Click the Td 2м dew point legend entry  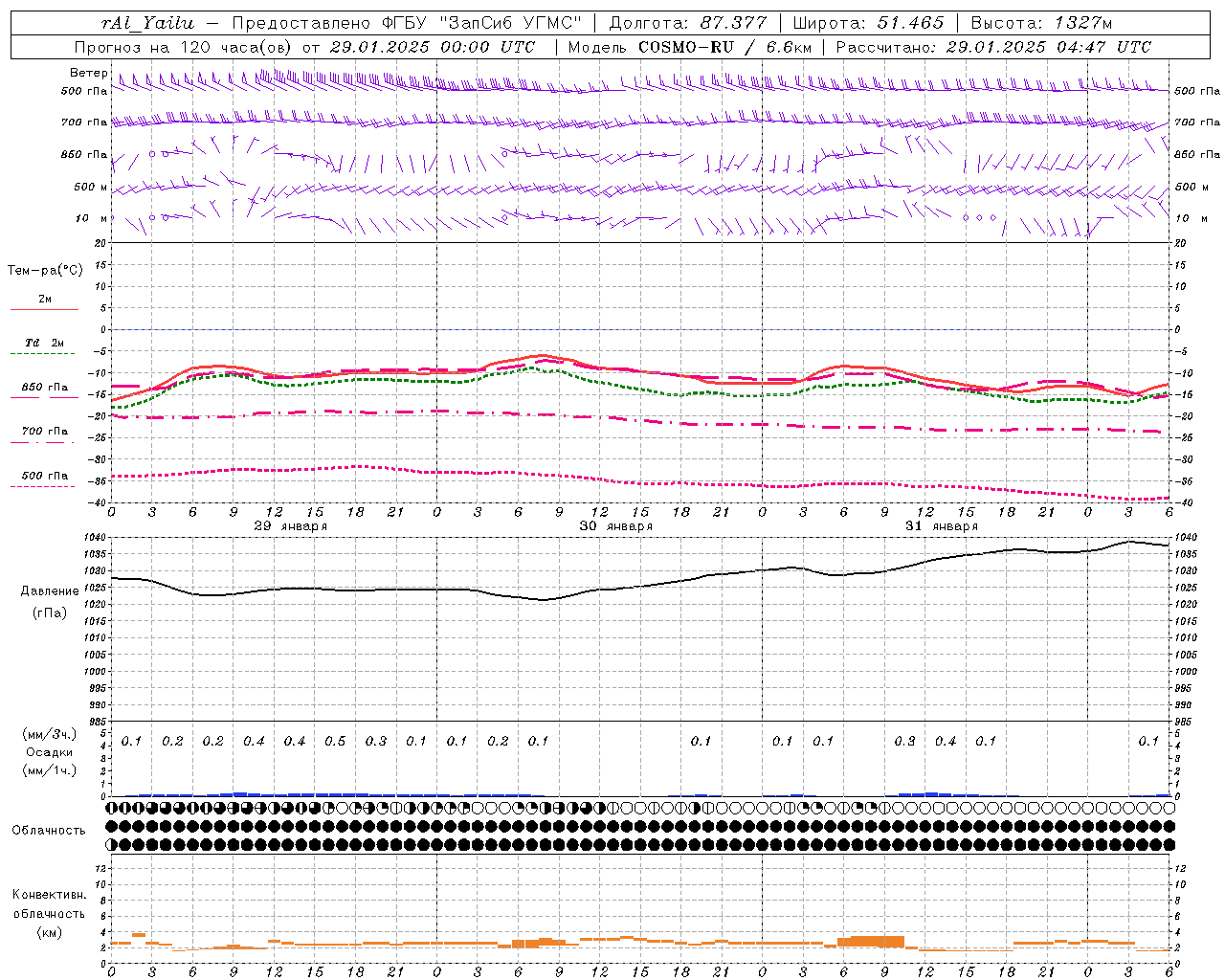(45, 343)
